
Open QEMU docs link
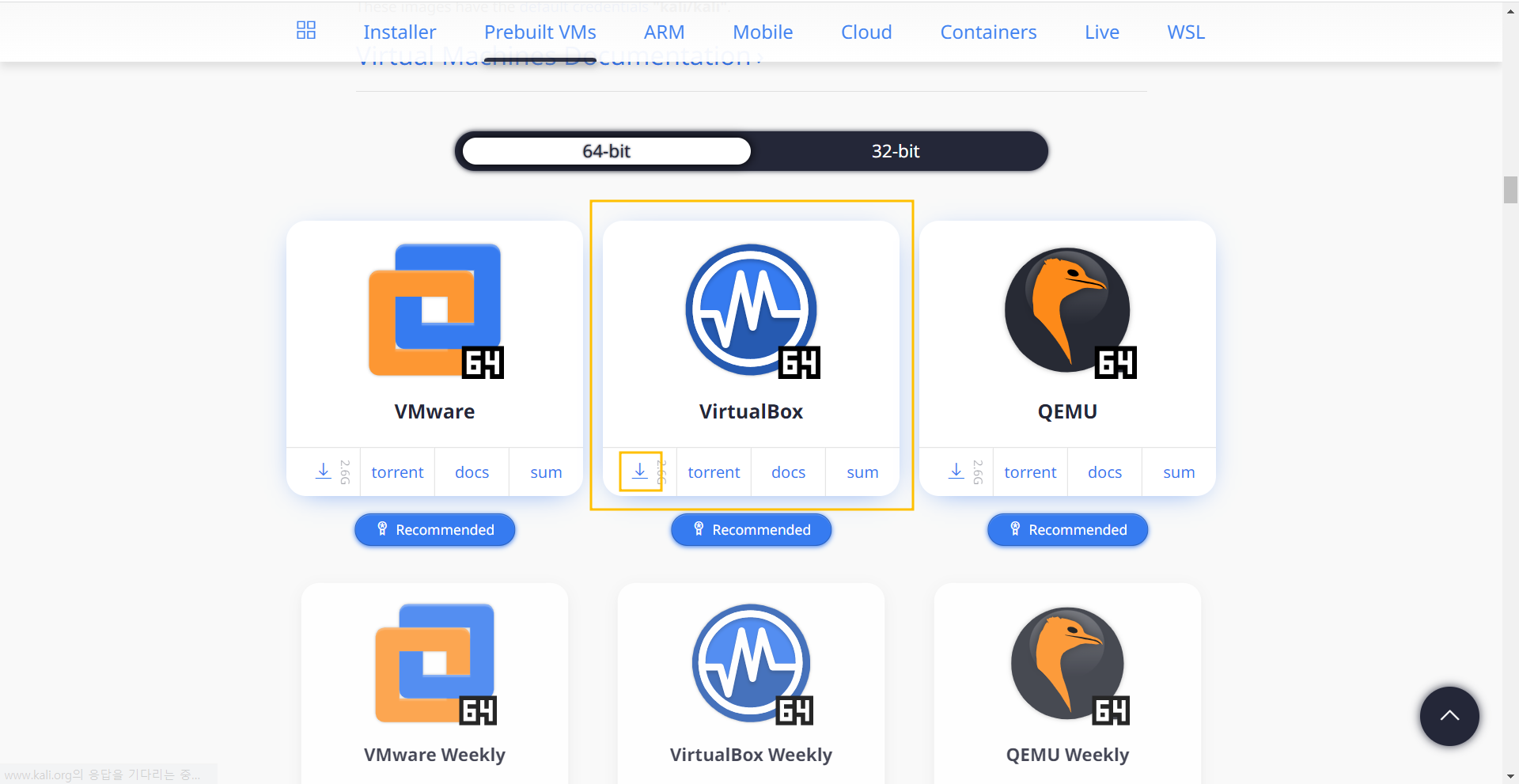(x=1104, y=472)
